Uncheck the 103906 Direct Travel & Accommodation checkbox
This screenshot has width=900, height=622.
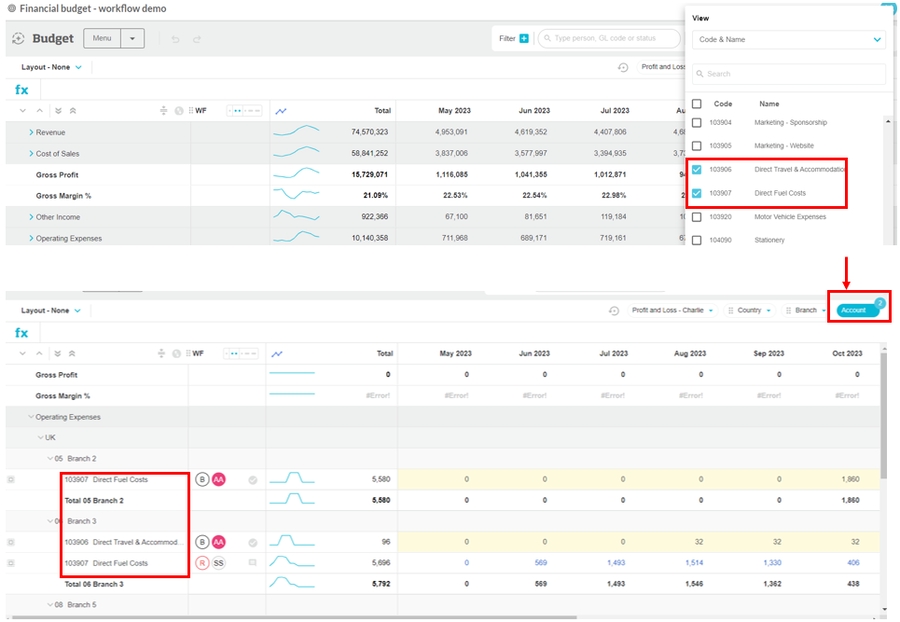[697, 169]
